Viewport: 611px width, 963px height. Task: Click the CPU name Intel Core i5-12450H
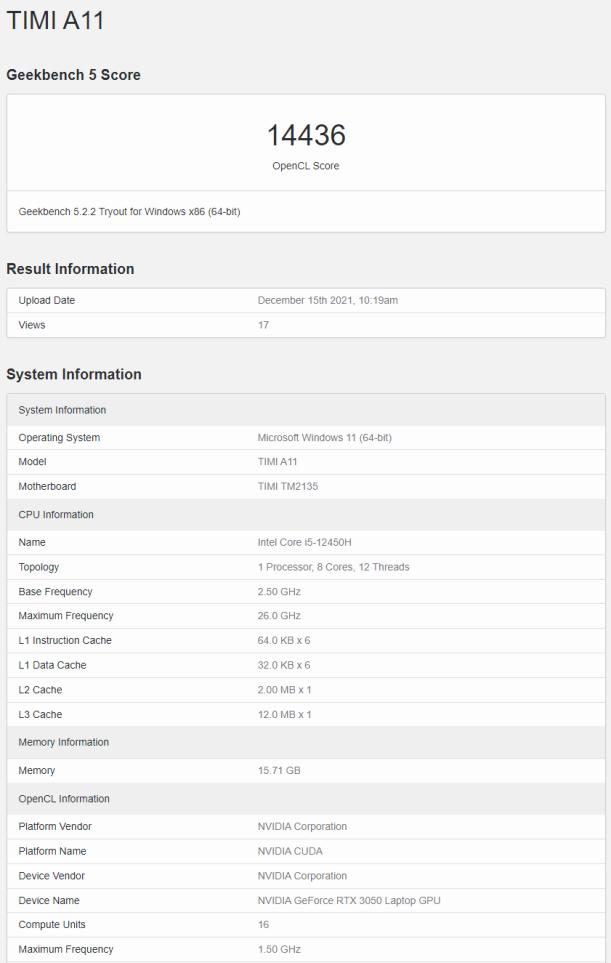(x=305, y=542)
